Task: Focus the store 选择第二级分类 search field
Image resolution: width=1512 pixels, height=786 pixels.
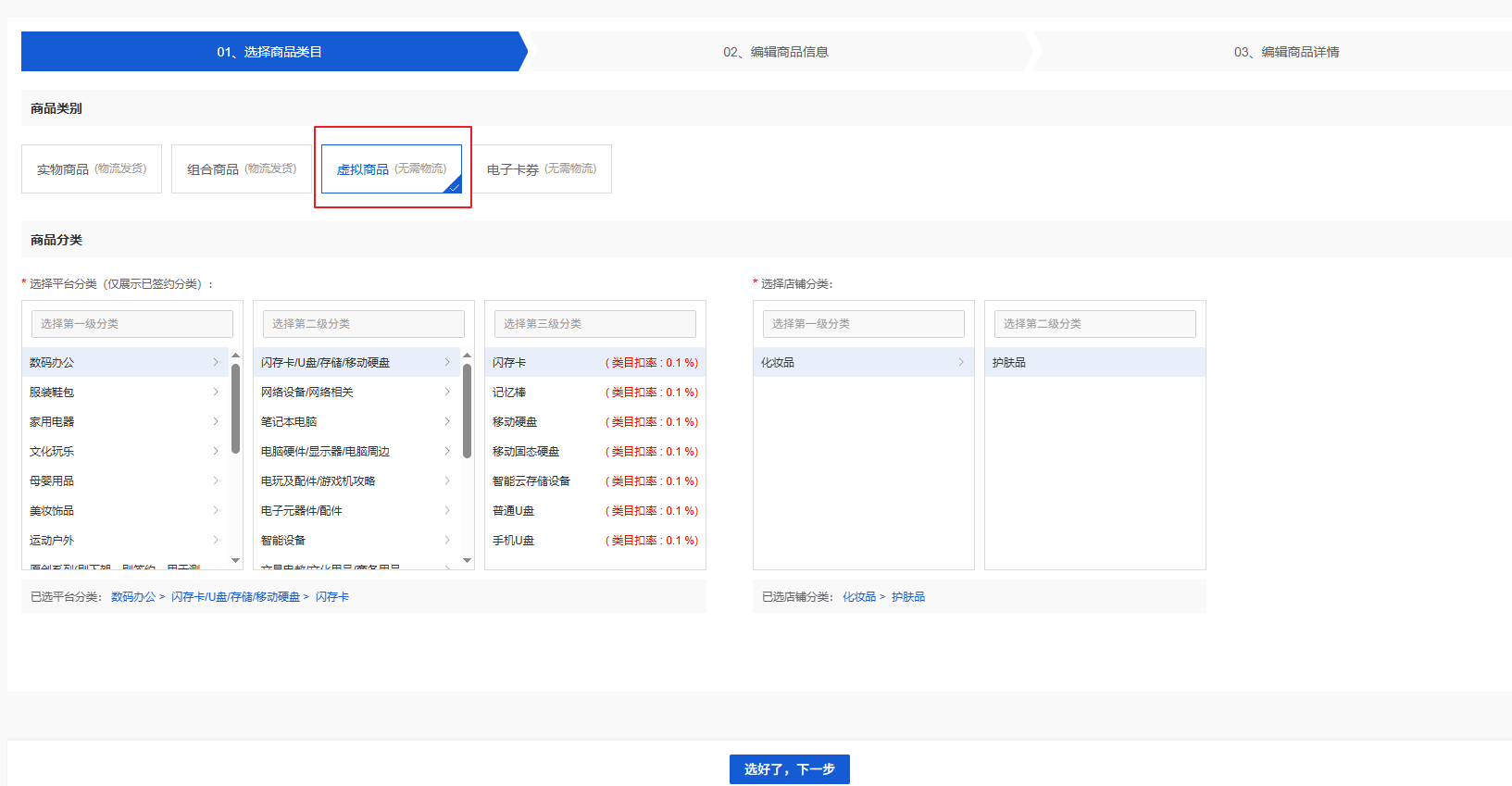Action: [1095, 324]
